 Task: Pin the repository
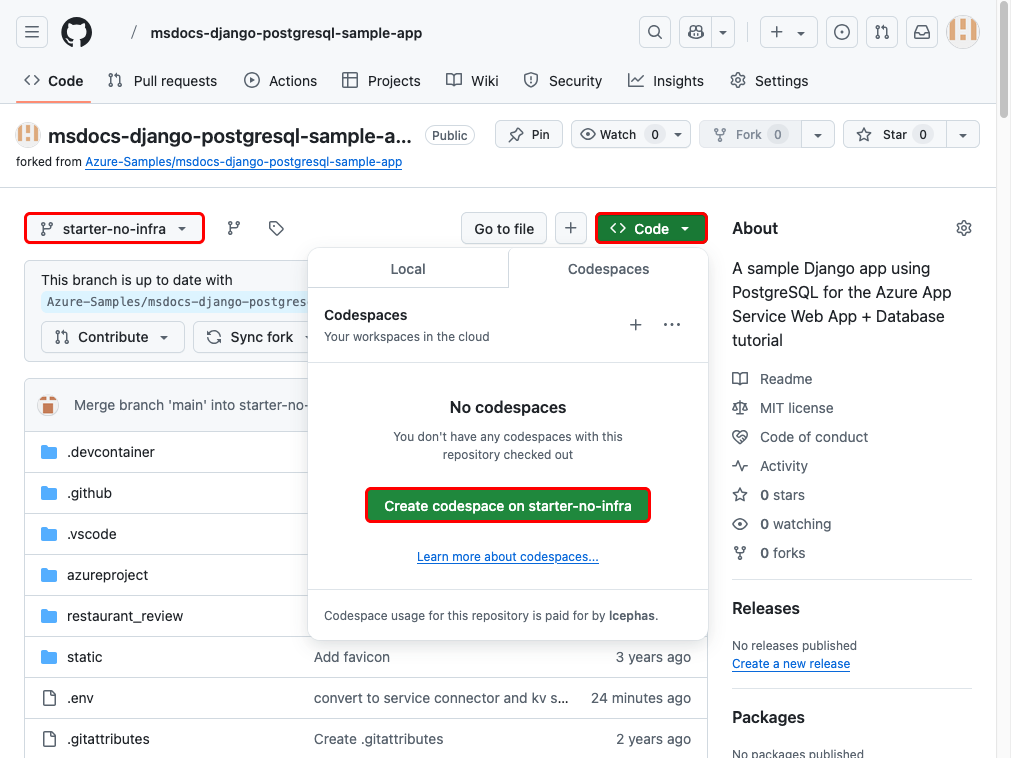(528, 134)
